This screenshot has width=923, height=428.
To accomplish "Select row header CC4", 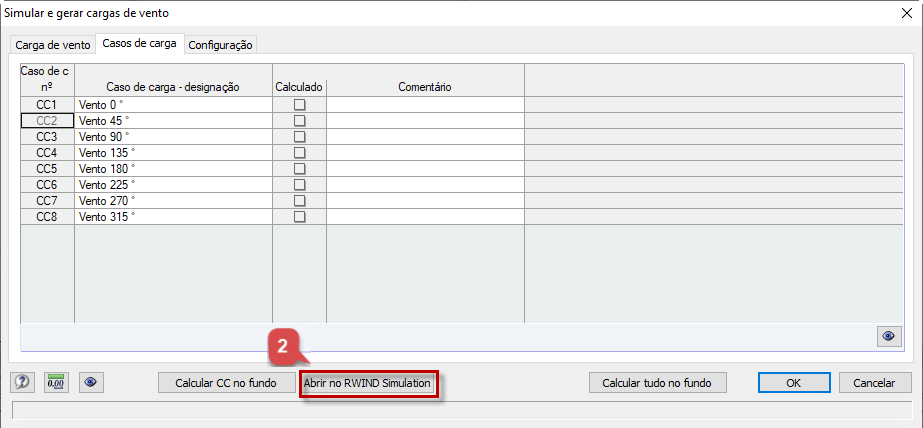I will (47, 152).
